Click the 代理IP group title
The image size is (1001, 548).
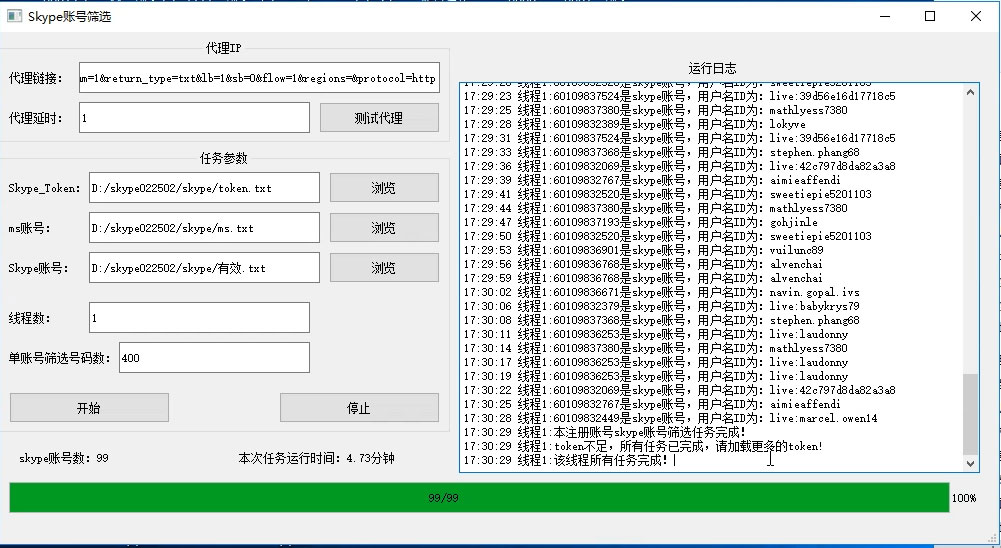223,48
